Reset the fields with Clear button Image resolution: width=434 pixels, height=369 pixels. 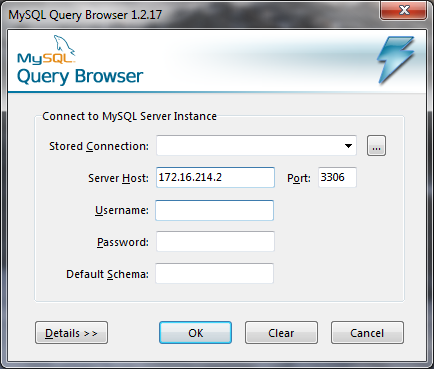pyautogui.click(x=281, y=333)
